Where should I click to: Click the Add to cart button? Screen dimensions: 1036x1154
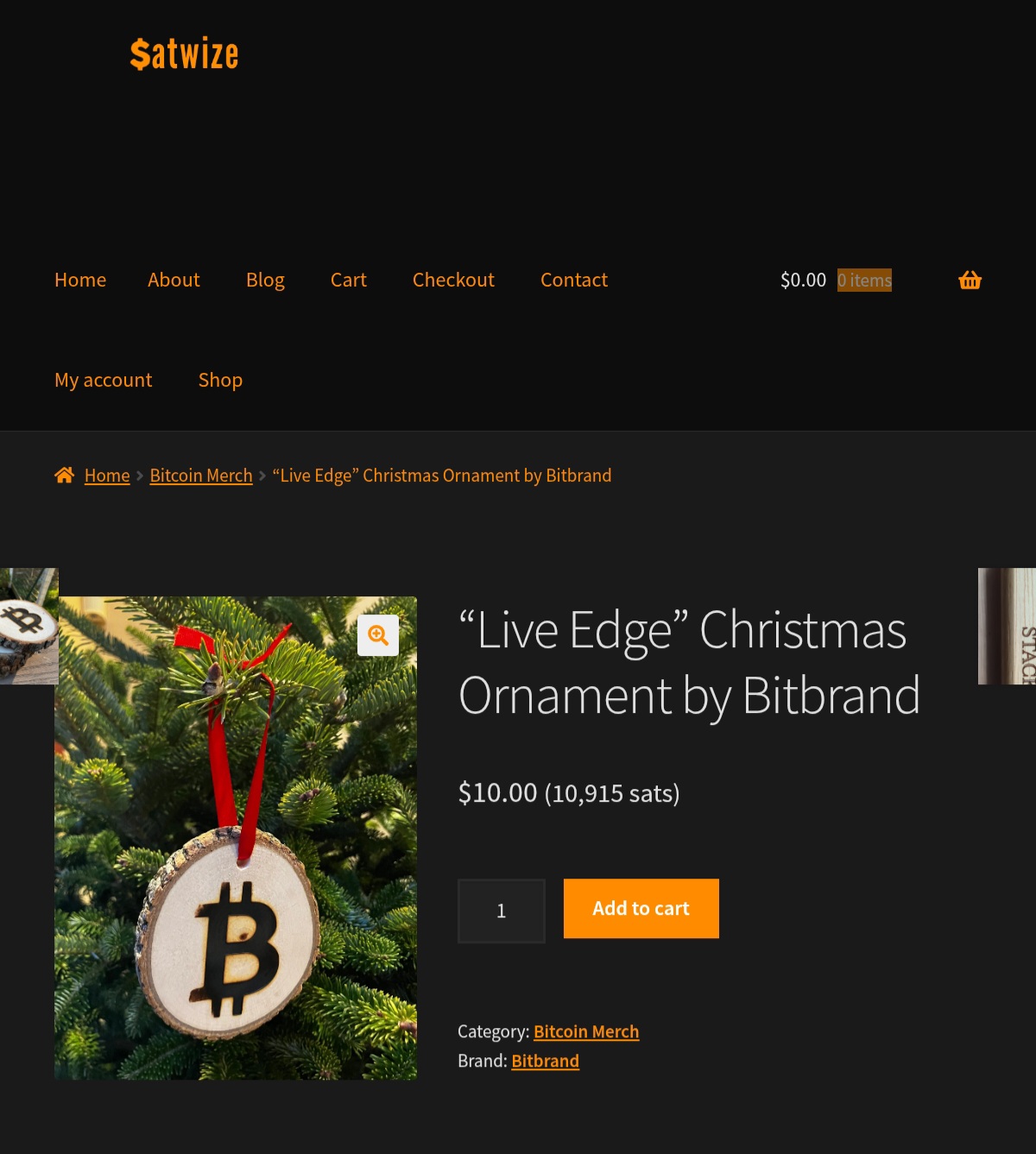click(641, 908)
